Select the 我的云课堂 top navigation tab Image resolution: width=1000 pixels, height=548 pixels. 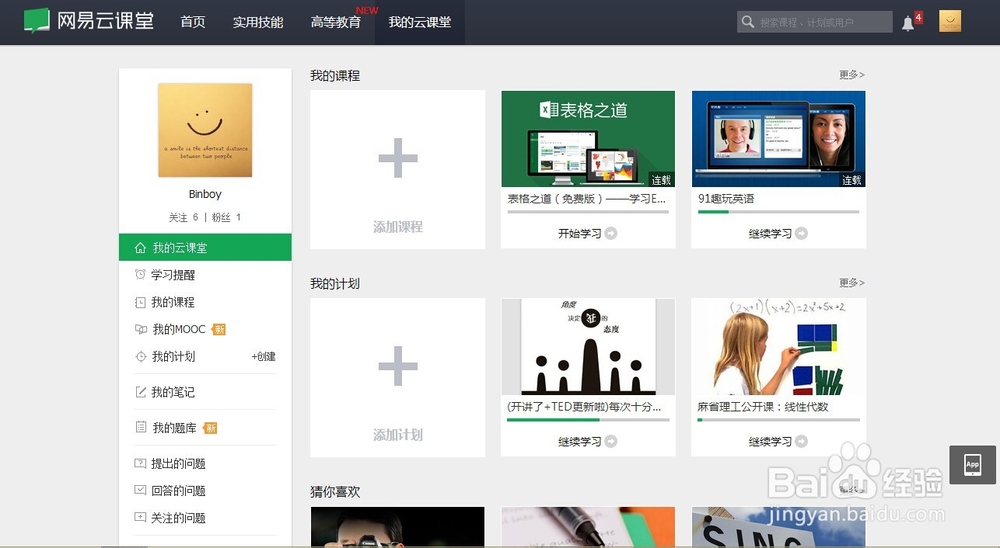click(420, 22)
